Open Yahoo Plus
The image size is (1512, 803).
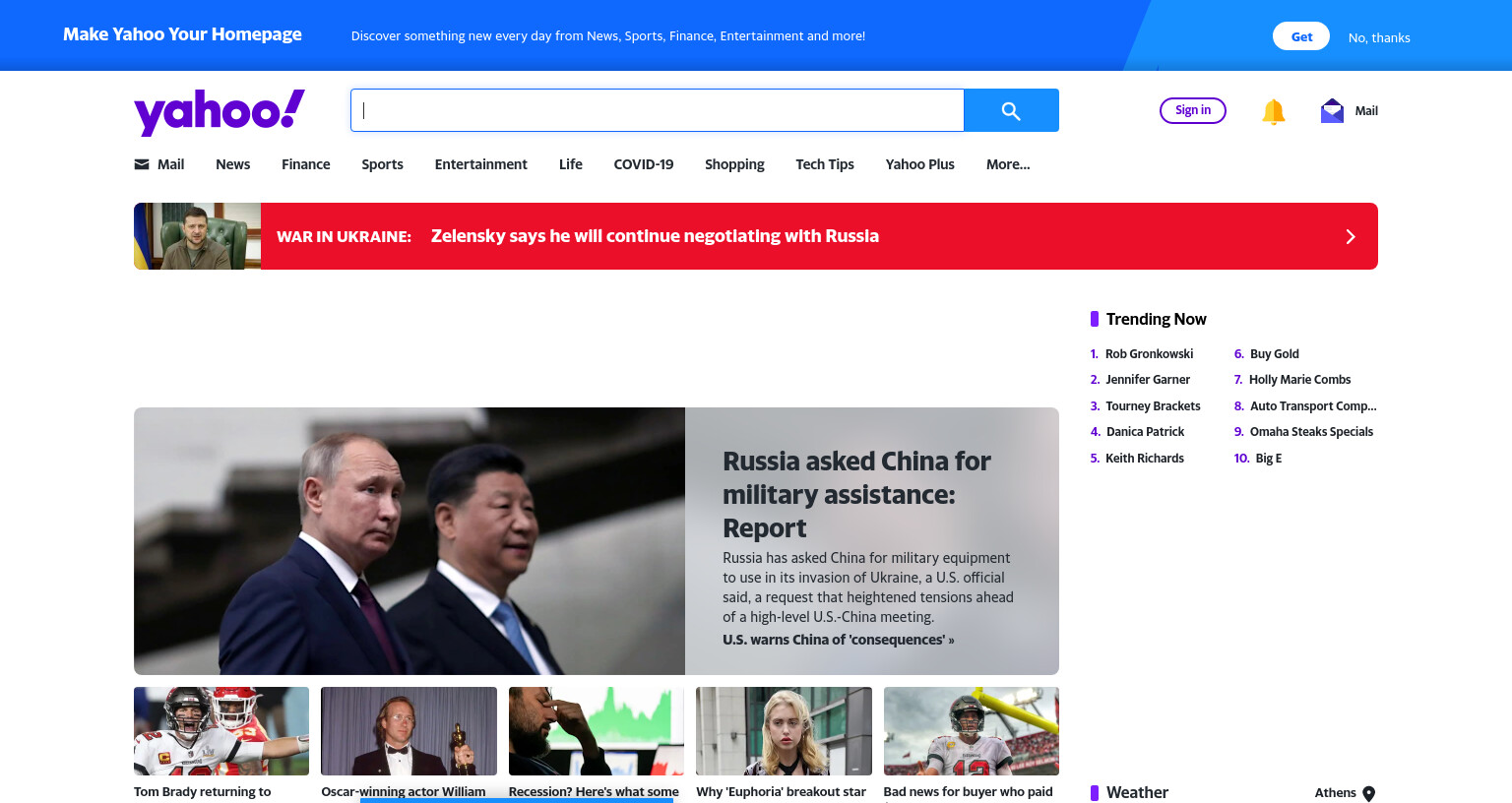tap(920, 164)
